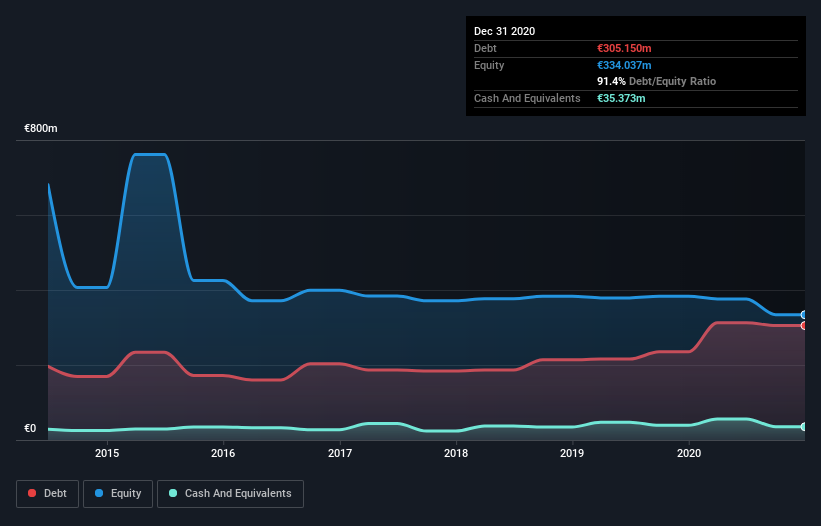This screenshot has height=526, width=821.
Task: Click the 2020 x-axis label
Action: 689,453
